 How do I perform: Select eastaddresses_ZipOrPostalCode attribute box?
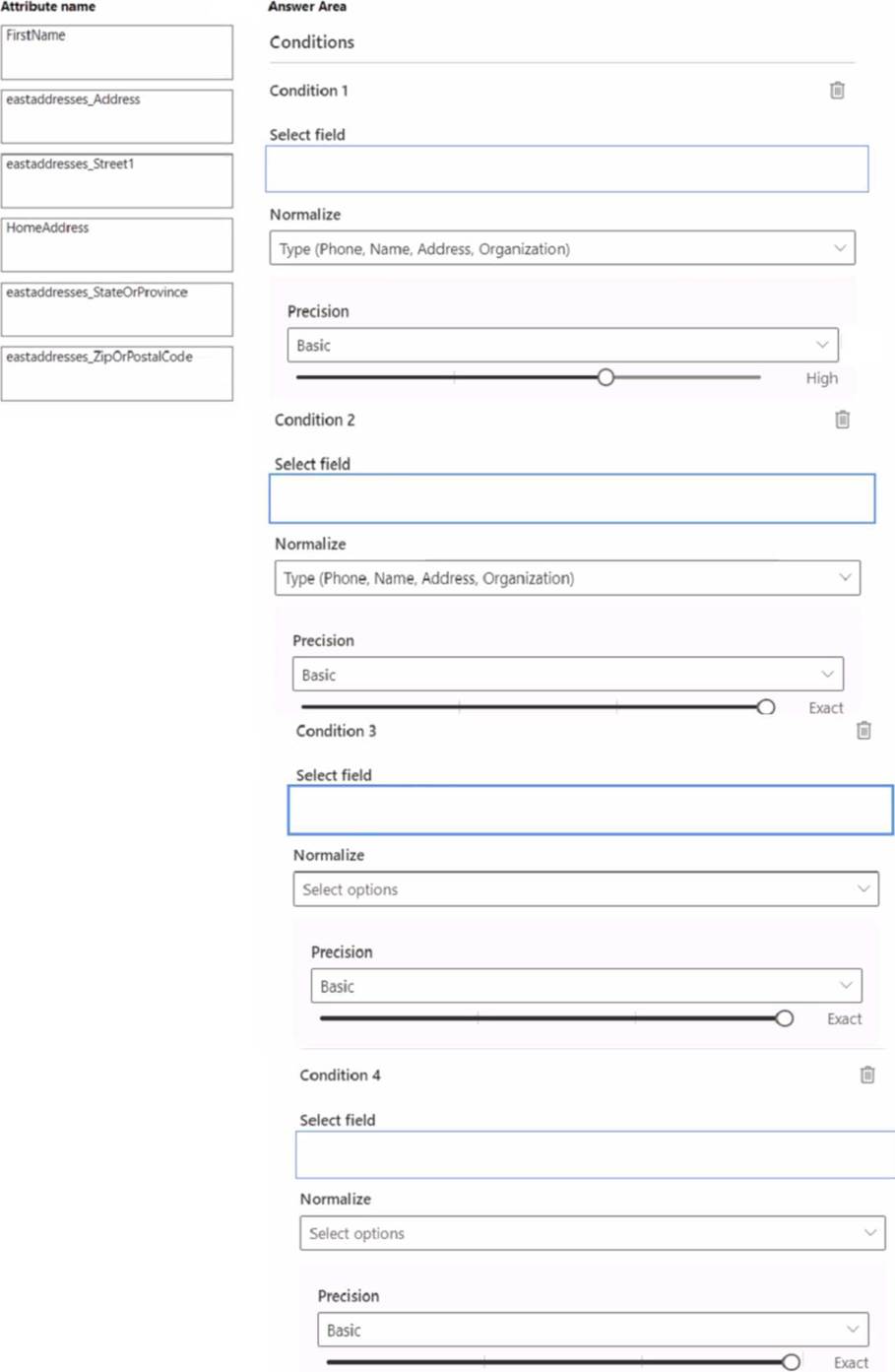point(117,373)
